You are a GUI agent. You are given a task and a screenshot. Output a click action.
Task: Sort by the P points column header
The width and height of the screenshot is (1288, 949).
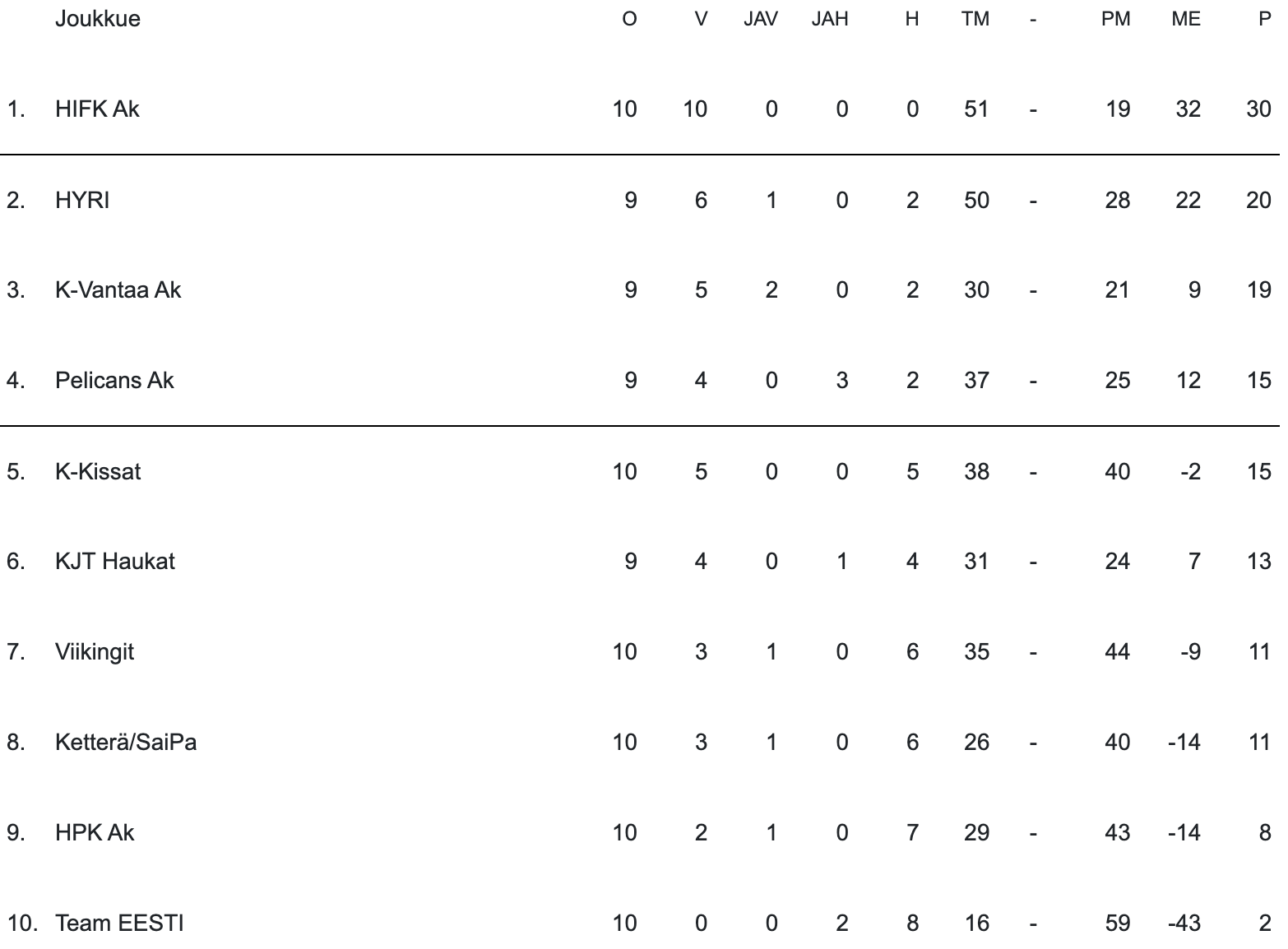pyautogui.click(x=1265, y=19)
